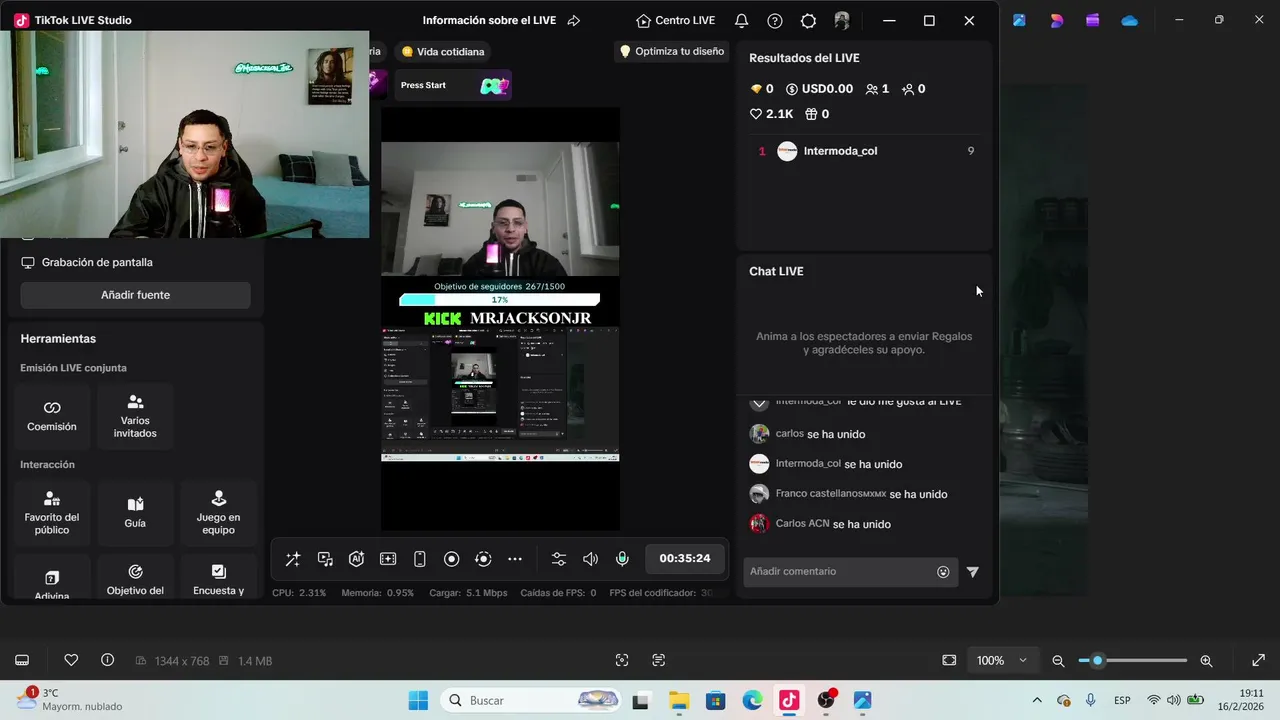Click the zoom out magnifier
Screen dimensions: 1280x720
[1058, 661]
